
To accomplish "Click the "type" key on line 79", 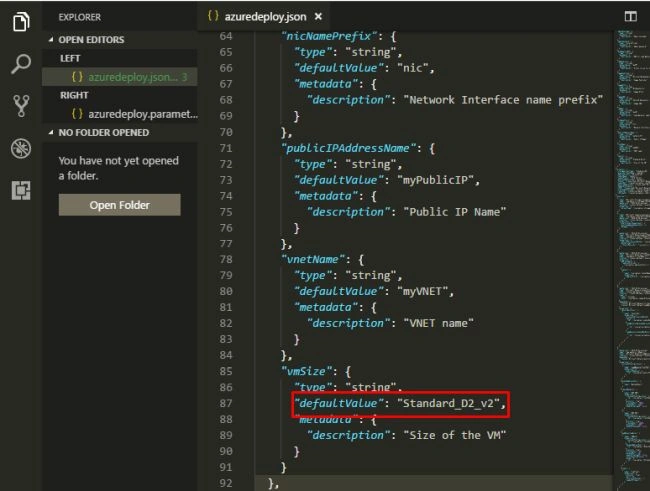I will click(x=313, y=275).
